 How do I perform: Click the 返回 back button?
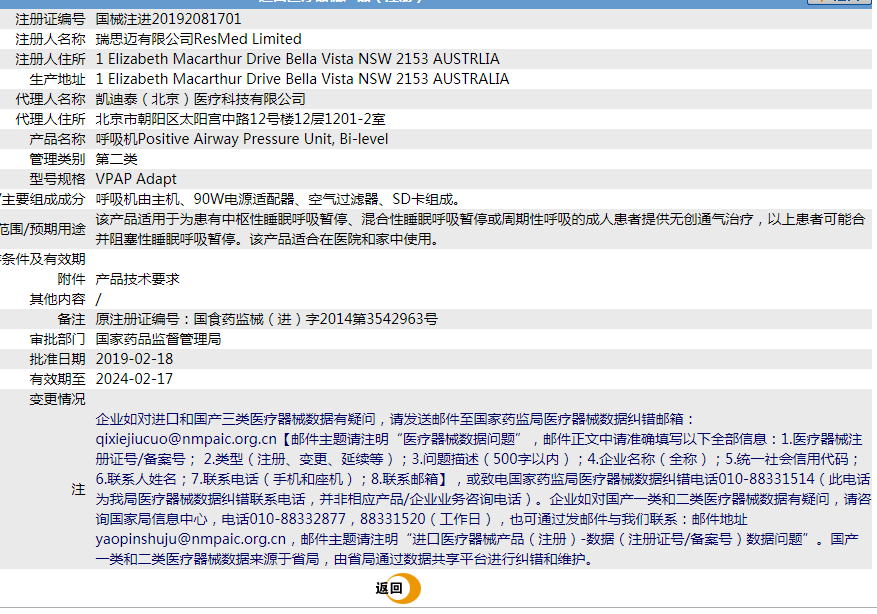(x=398, y=588)
